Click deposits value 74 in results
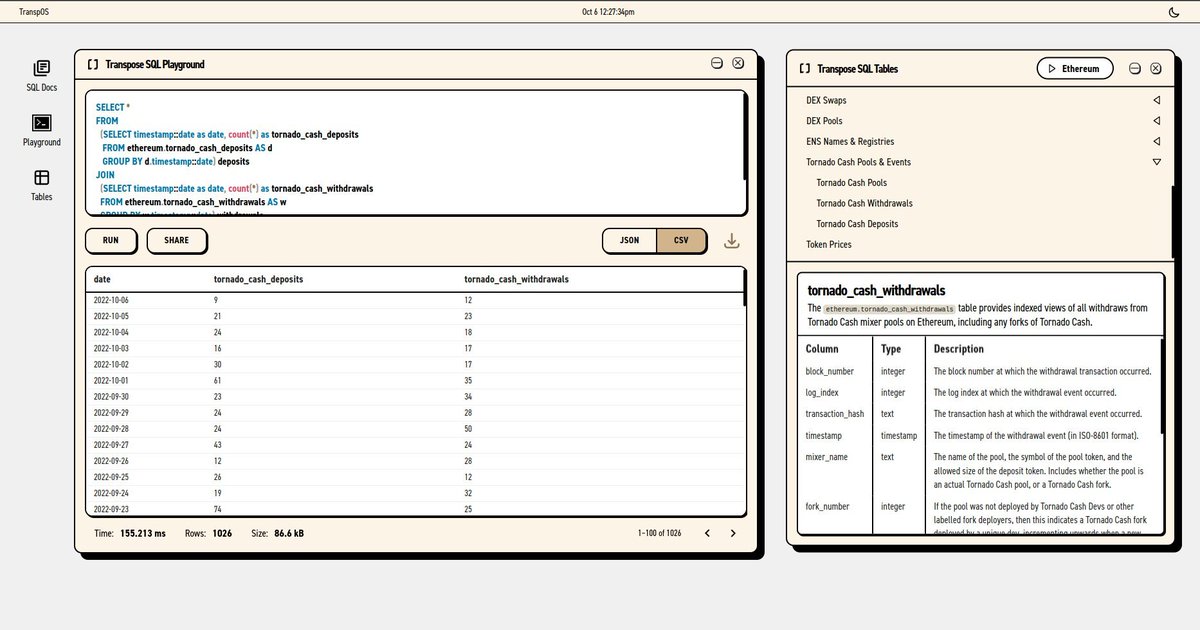This screenshot has width=1200, height=630. (218, 508)
